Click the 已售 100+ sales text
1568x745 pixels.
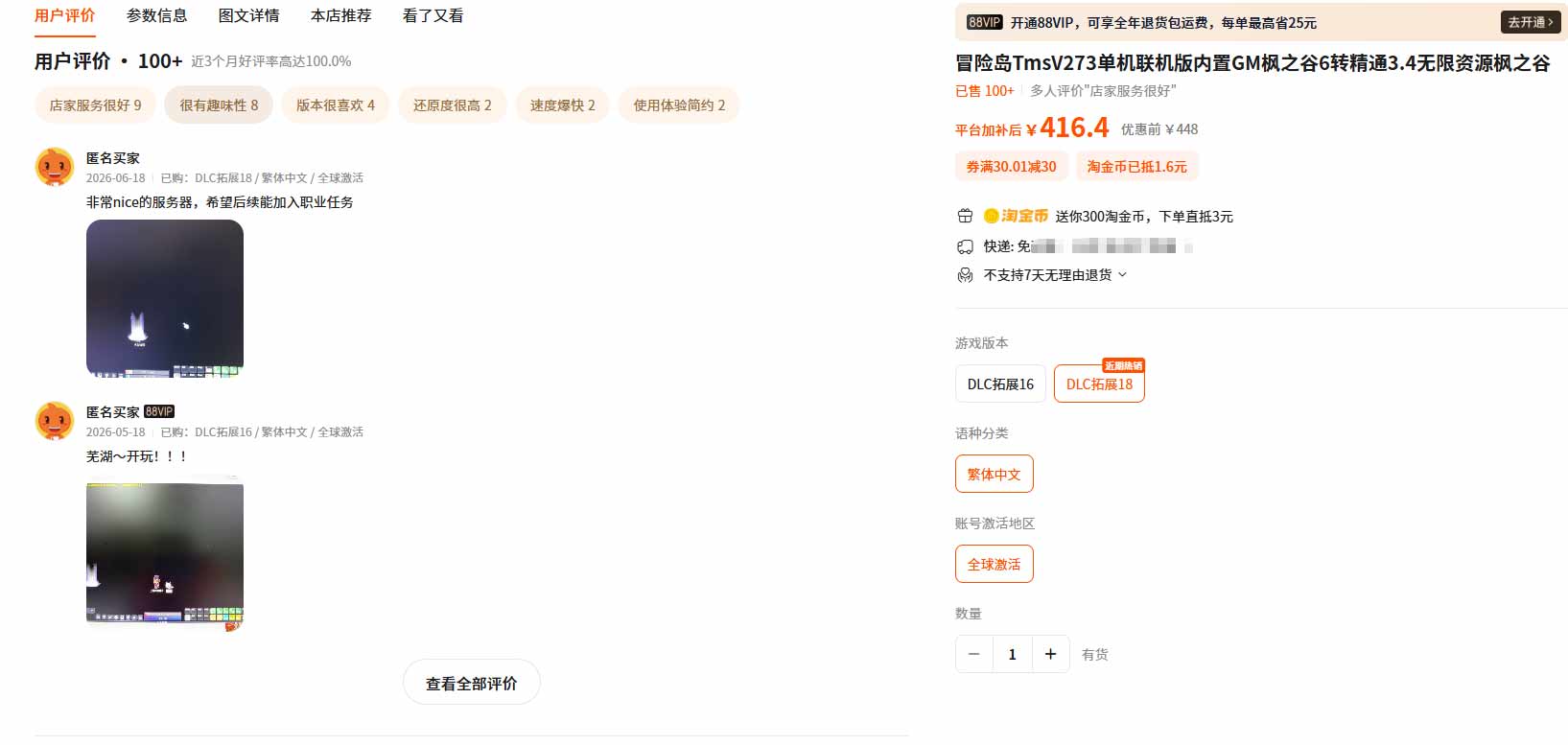[x=984, y=91]
